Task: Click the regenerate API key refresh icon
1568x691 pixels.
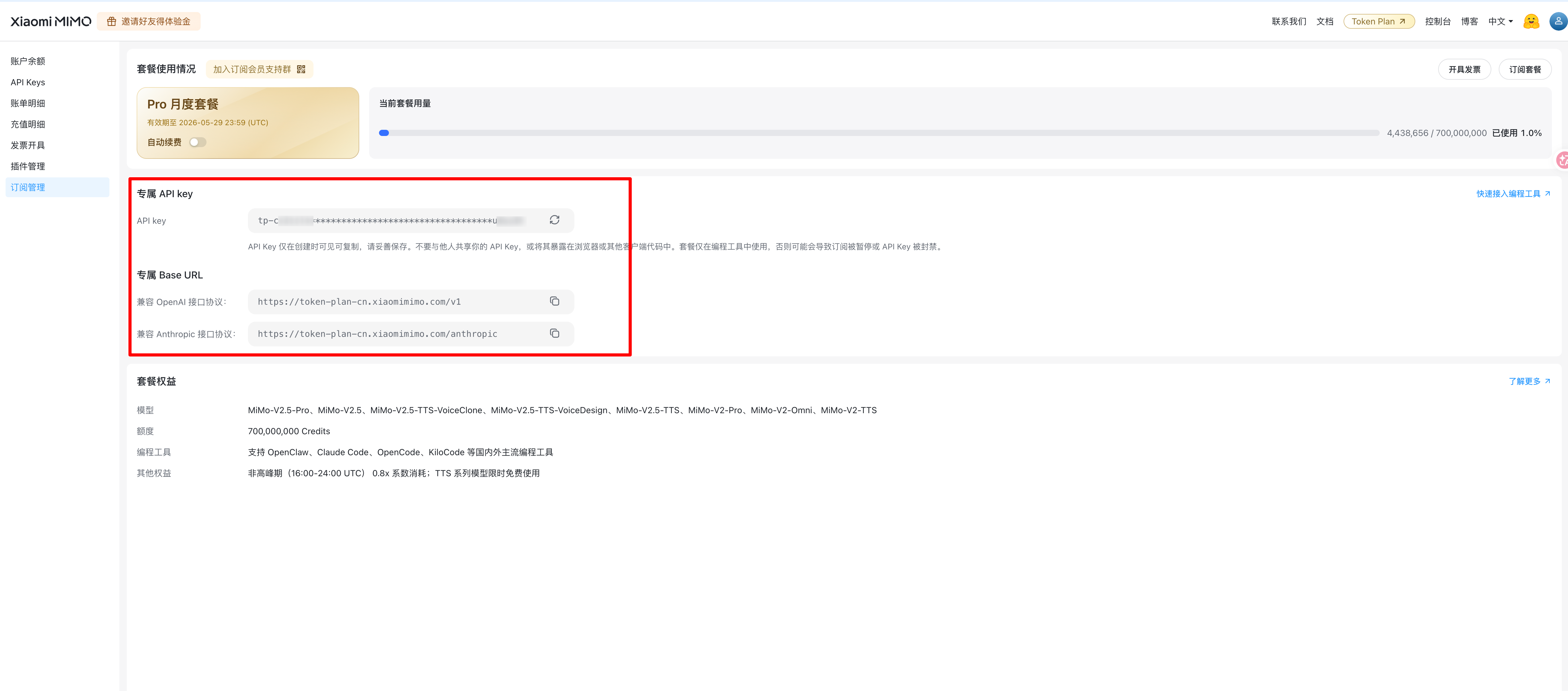Action: point(554,220)
